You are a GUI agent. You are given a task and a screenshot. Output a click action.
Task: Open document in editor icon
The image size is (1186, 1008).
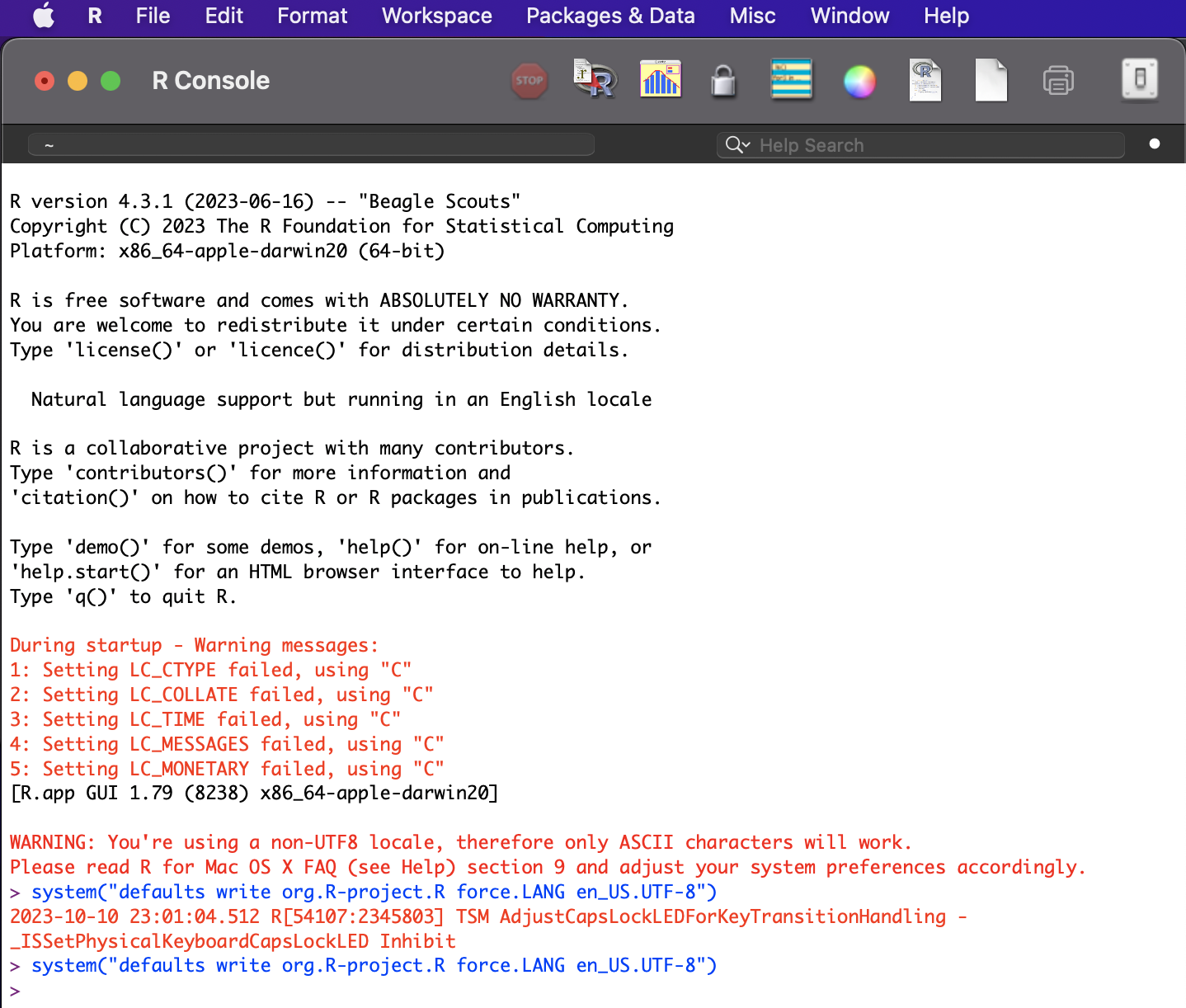(925, 80)
